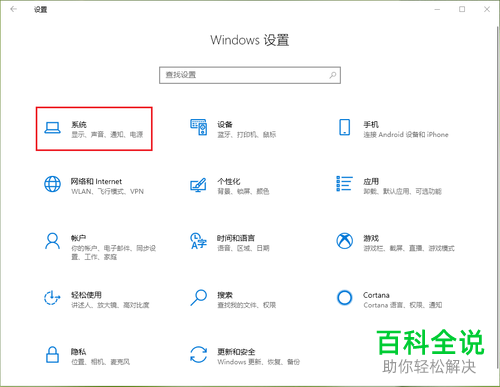This screenshot has height=387, width=500.
Task: Click the Windows 更新、恢复、备份 description
Action: 259,362
